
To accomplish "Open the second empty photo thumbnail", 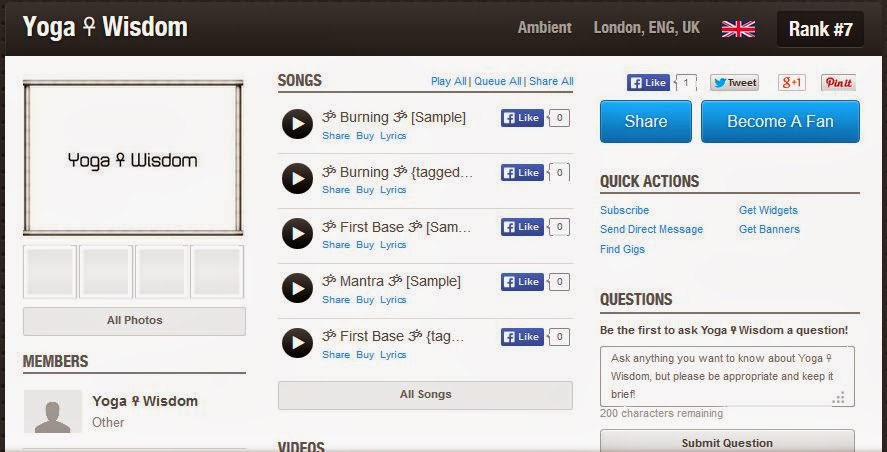I will click(106, 272).
